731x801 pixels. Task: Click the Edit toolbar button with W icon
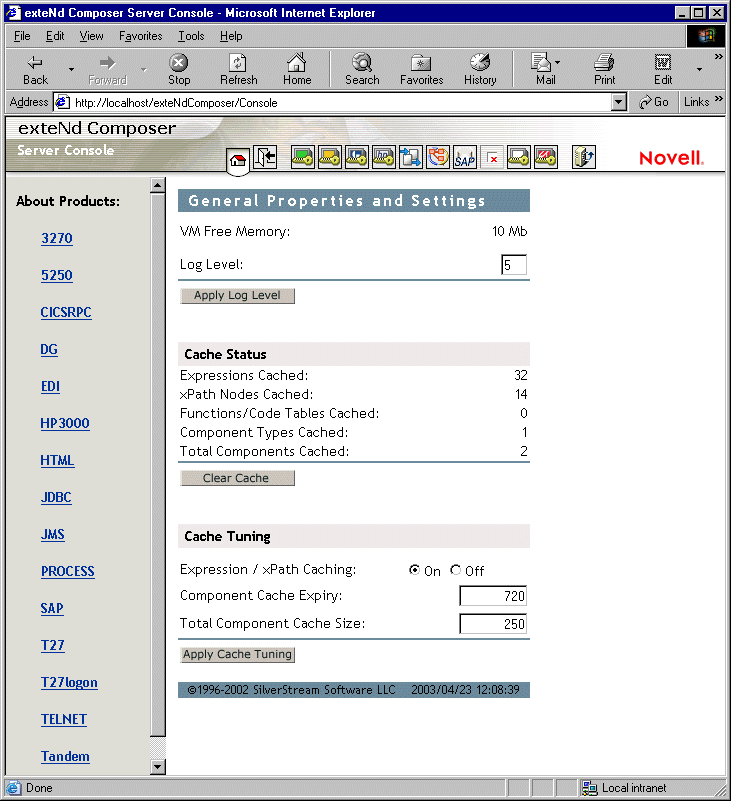pyautogui.click(x=663, y=69)
